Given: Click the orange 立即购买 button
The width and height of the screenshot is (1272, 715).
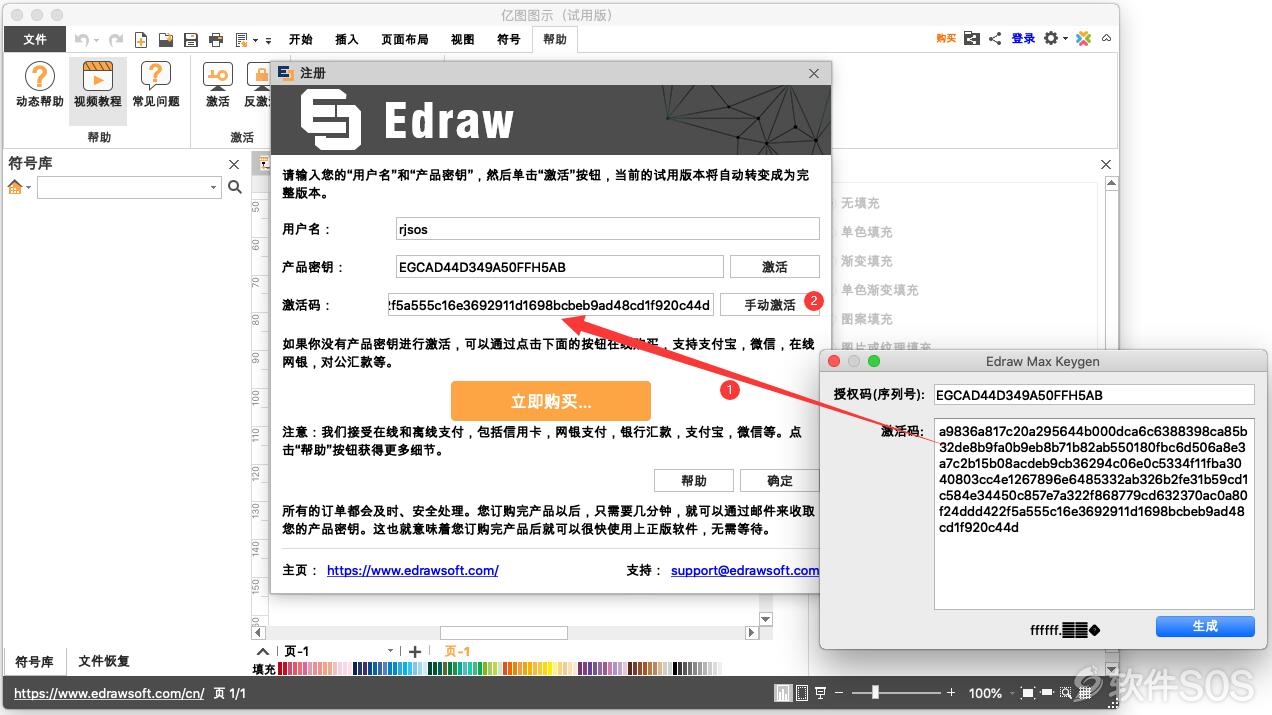Looking at the screenshot, I should [551, 401].
